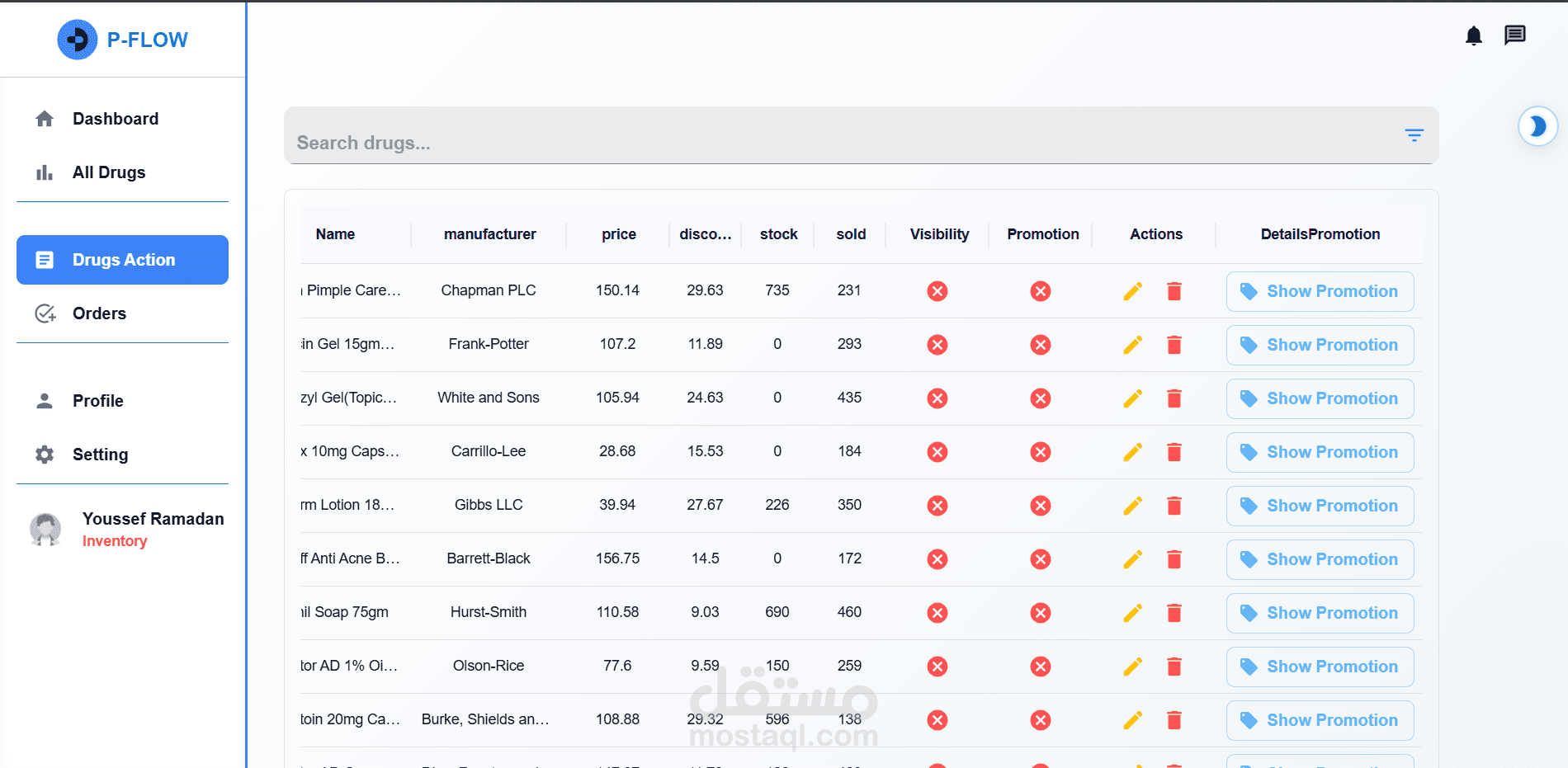Click pencil icon for Gibbs LLC
The width and height of the screenshot is (1568, 768).
1133,506
